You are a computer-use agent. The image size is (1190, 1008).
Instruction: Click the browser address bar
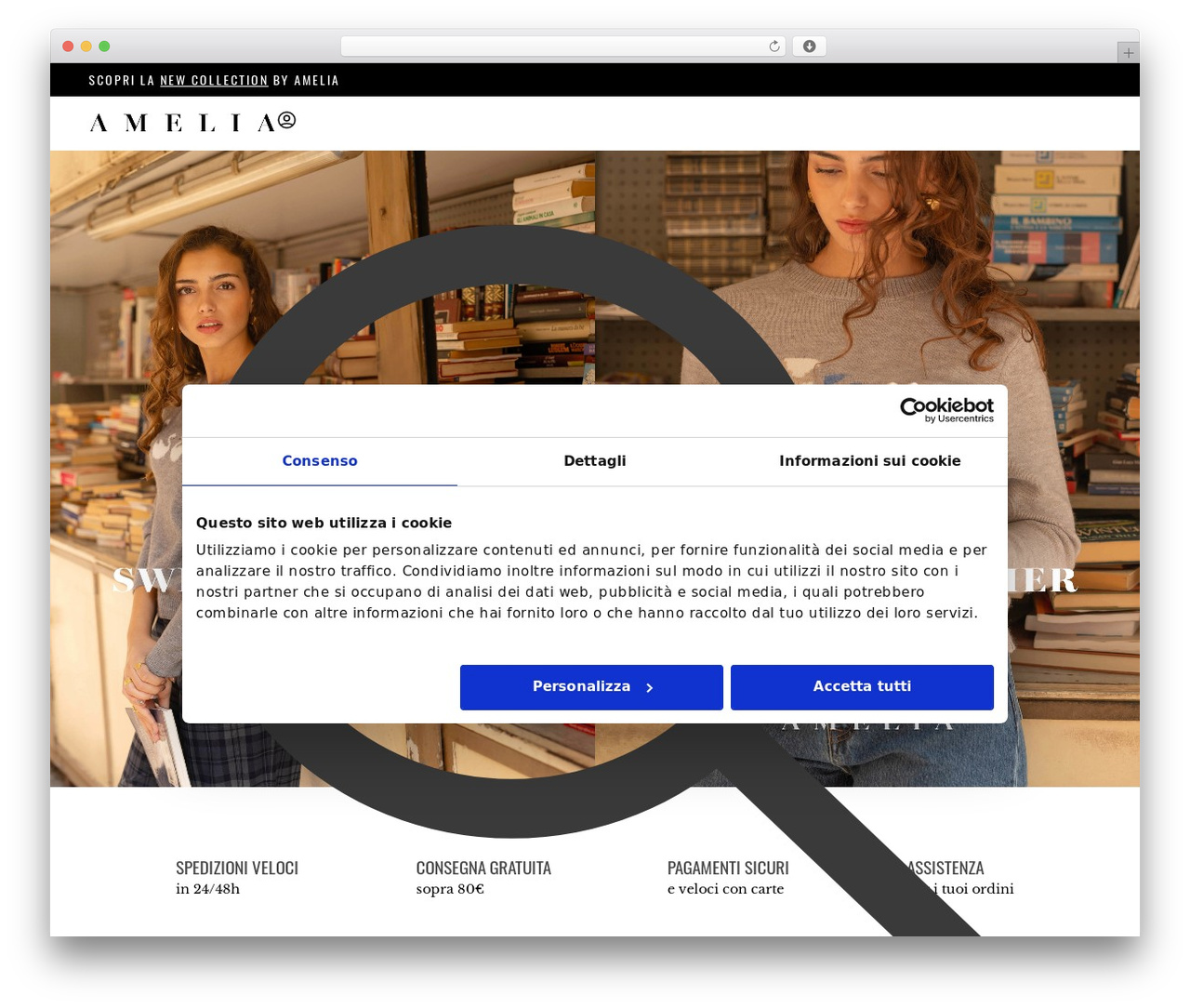tap(562, 46)
